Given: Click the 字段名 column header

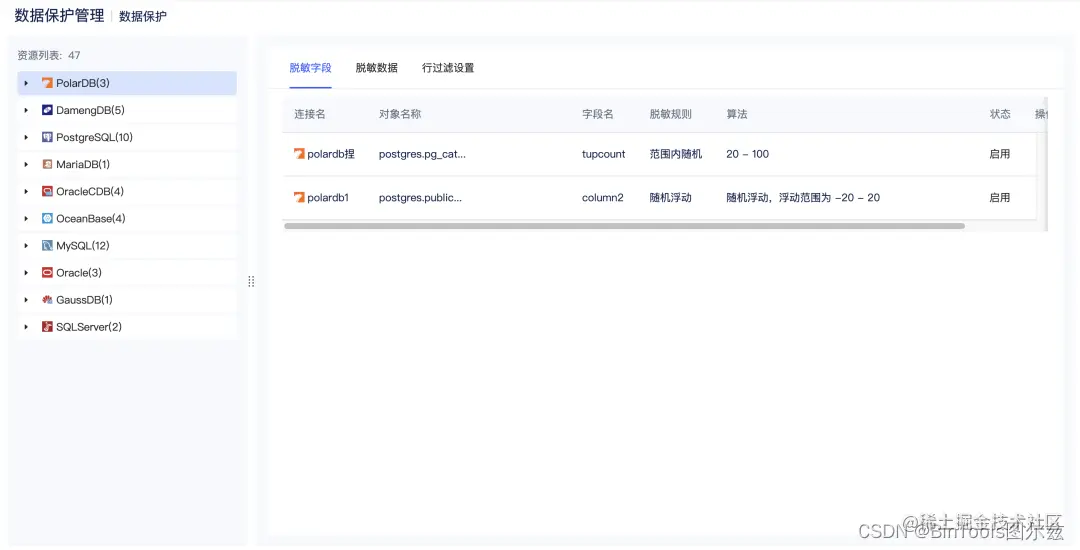Looking at the screenshot, I should pyautogui.click(x=597, y=114).
